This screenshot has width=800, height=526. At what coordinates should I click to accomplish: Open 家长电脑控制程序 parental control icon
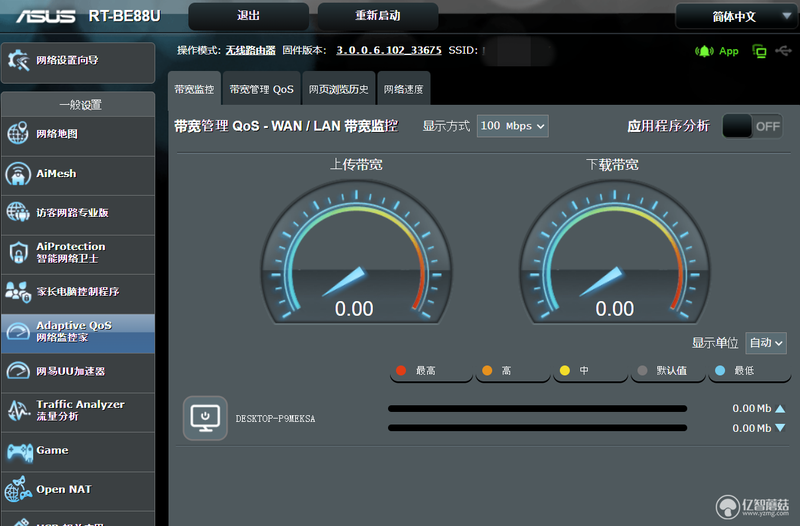coord(18,292)
